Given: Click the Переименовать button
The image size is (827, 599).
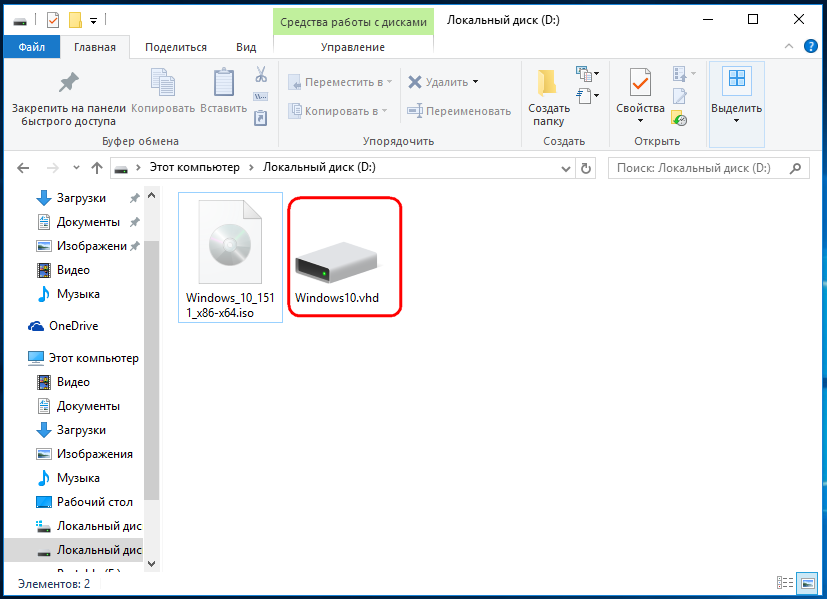Looking at the screenshot, I should [459, 111].
